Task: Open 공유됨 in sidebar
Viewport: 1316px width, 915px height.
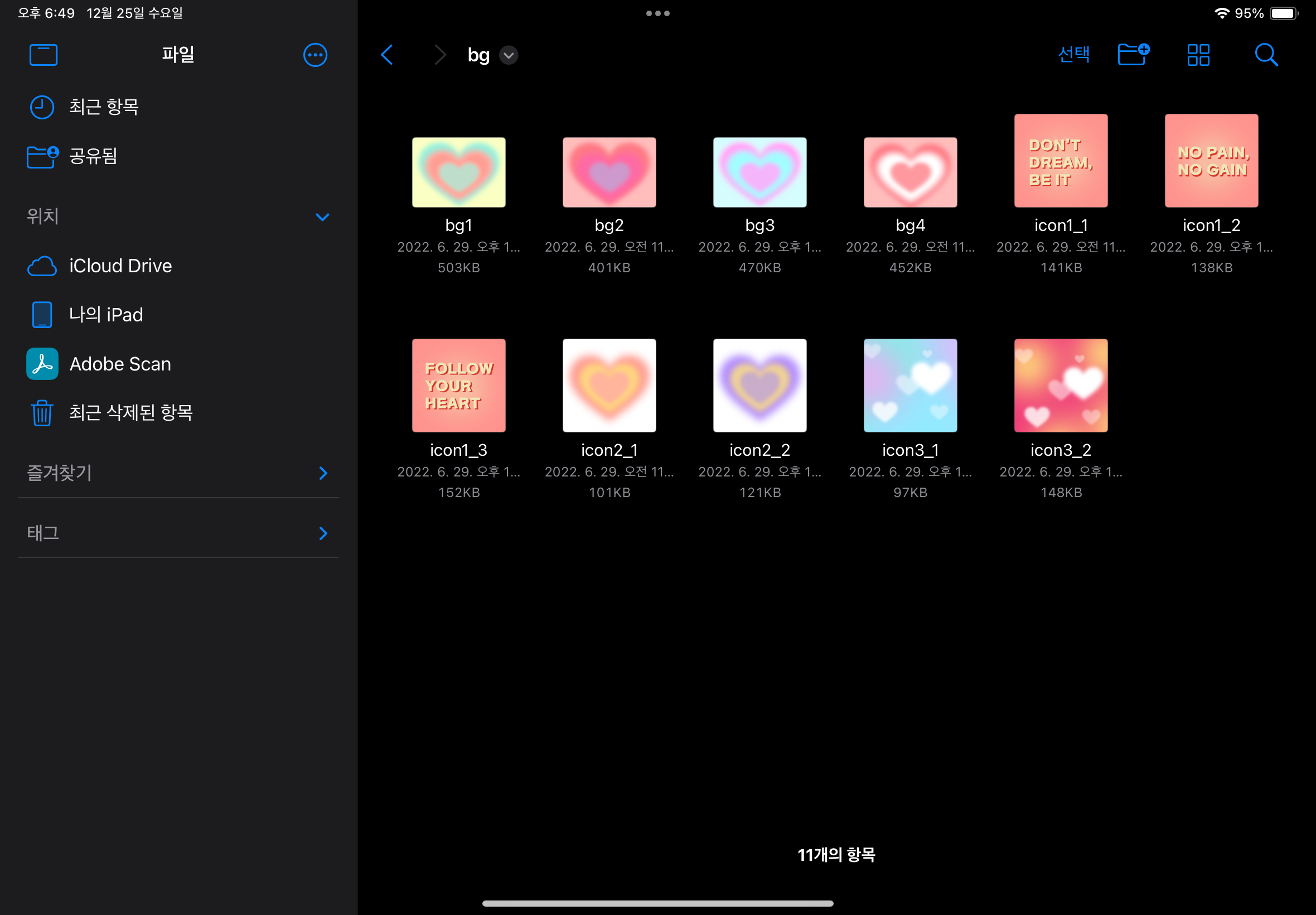Action: (93, 156)
